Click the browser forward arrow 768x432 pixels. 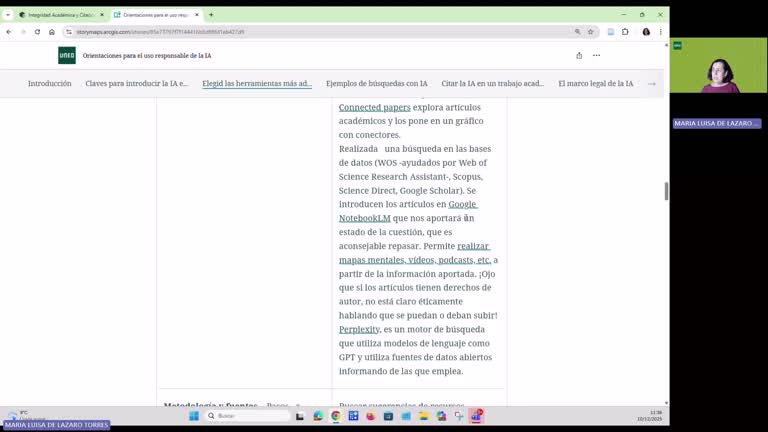click(23, 32)
